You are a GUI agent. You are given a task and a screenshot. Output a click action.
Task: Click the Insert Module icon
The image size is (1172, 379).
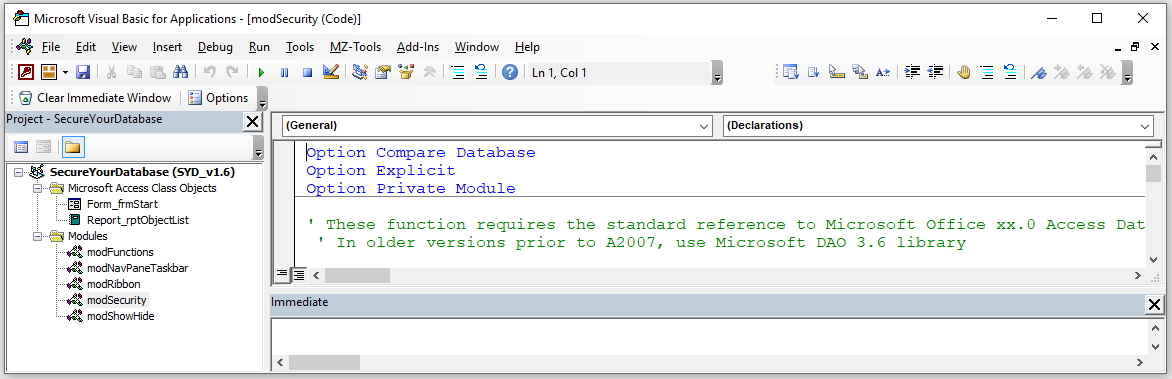pyautogui.click(x=49, y=73)
